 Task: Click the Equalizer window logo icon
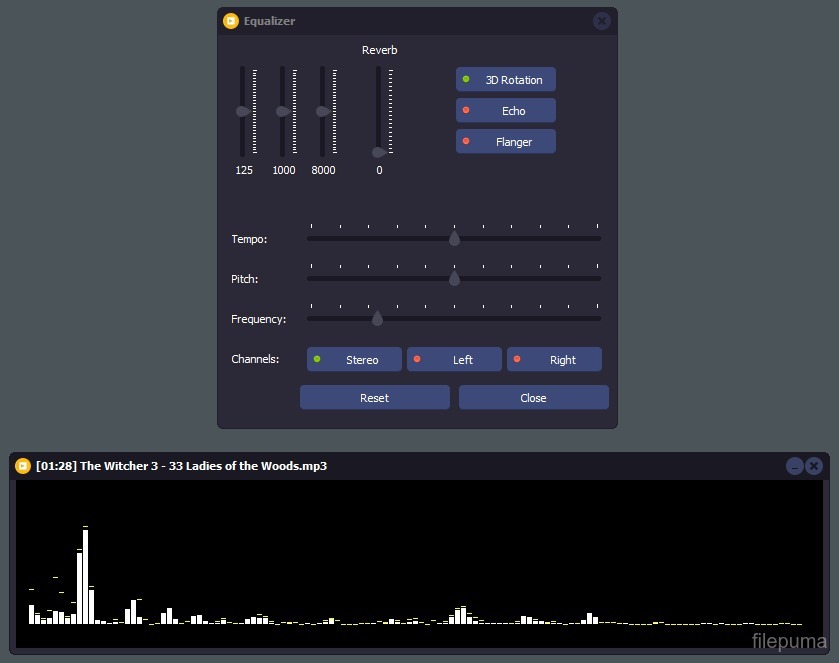tap(231, 21)
